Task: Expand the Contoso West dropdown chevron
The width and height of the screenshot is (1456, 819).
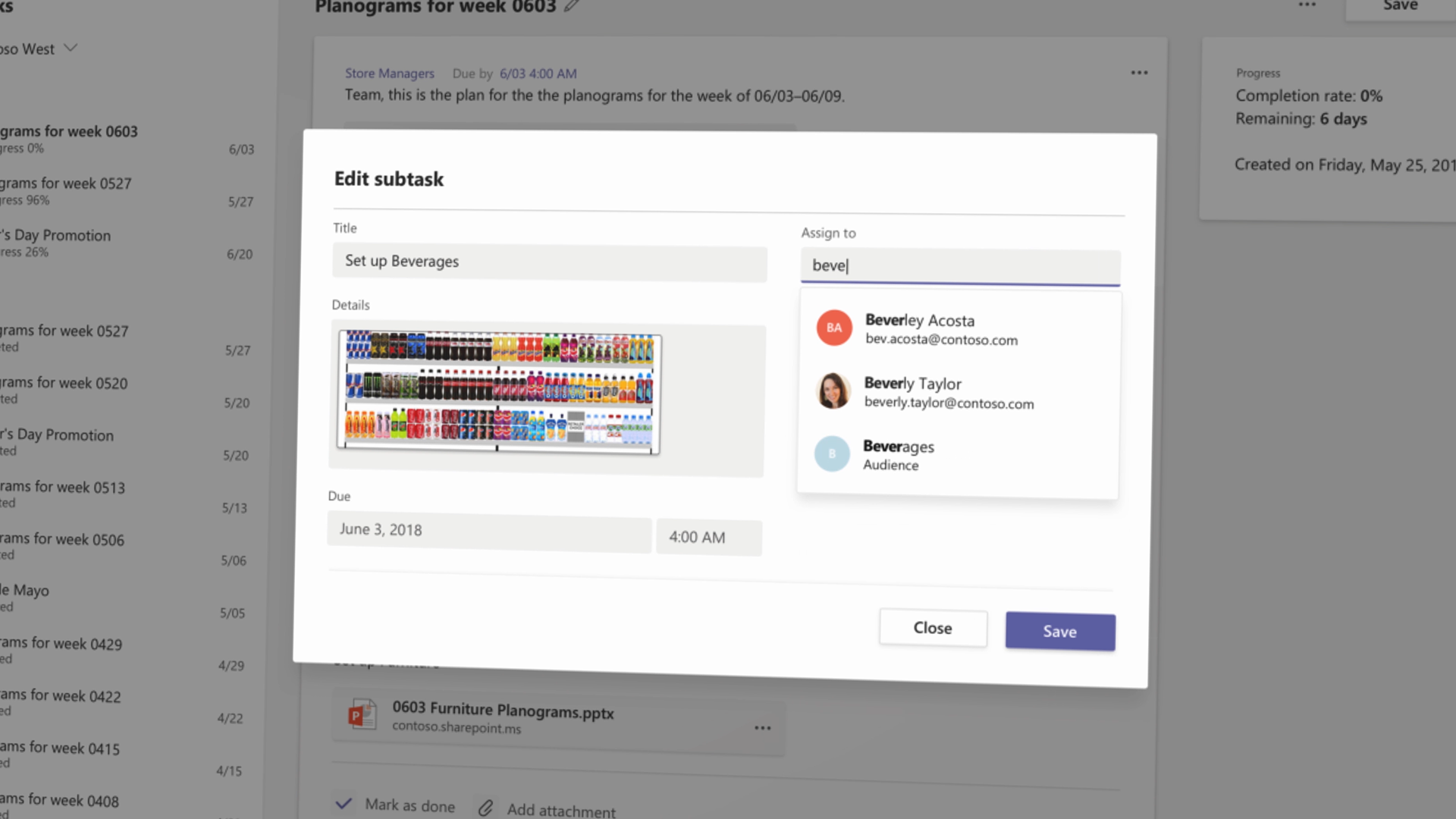Action: 71,48
